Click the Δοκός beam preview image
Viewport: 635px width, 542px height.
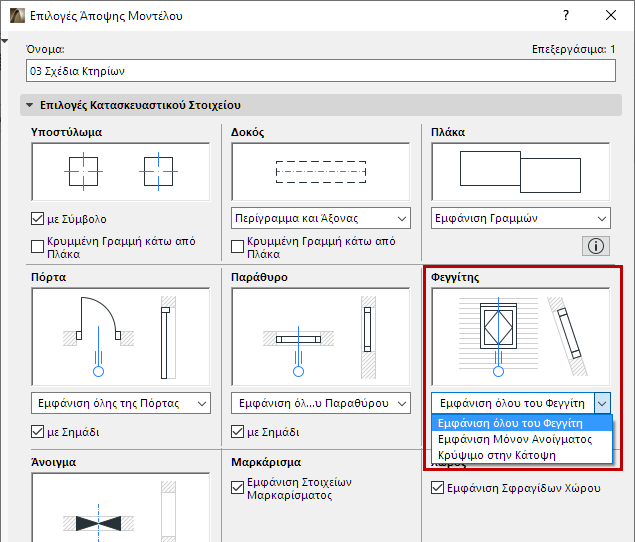pos(321,172)
